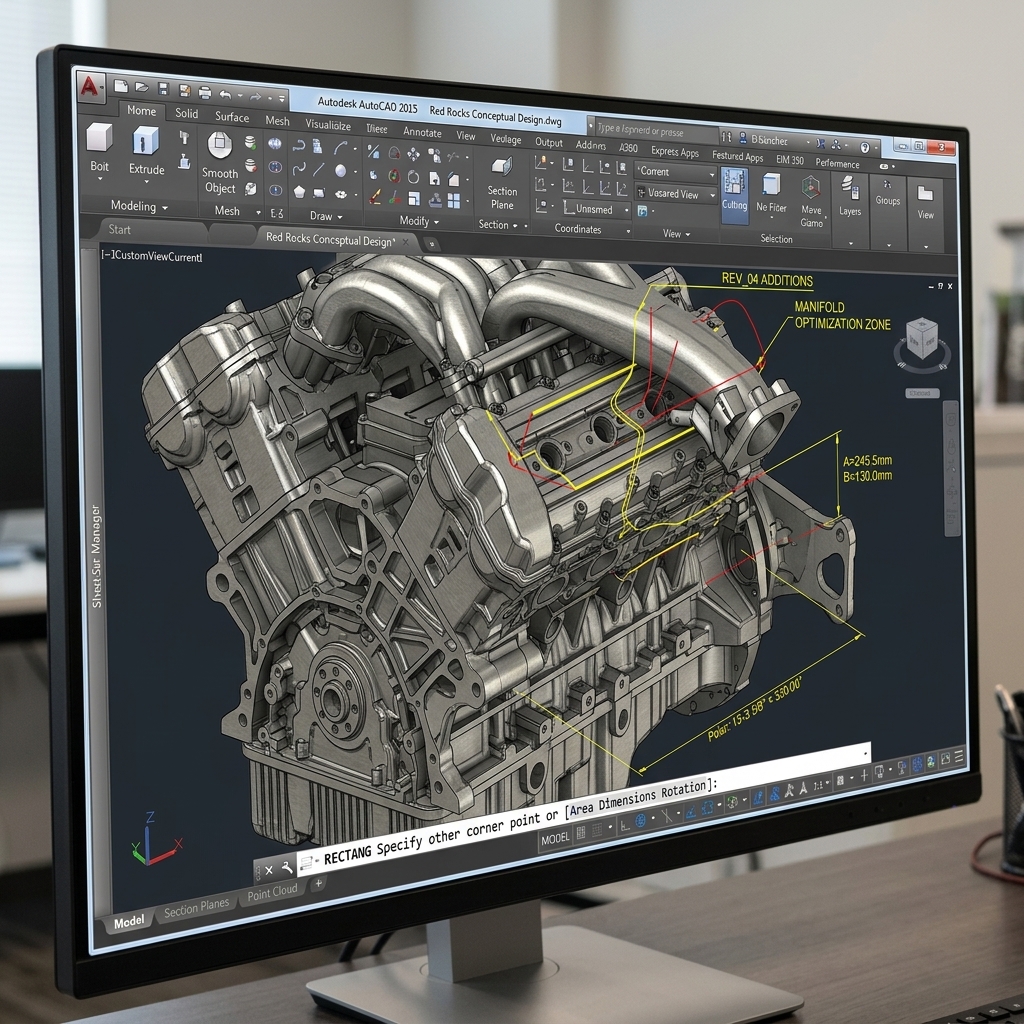Image resolution: width=1024 pixels, height=1024 pixels.
Task: Click the signed-in user name button
Action: tap(769, 140)
